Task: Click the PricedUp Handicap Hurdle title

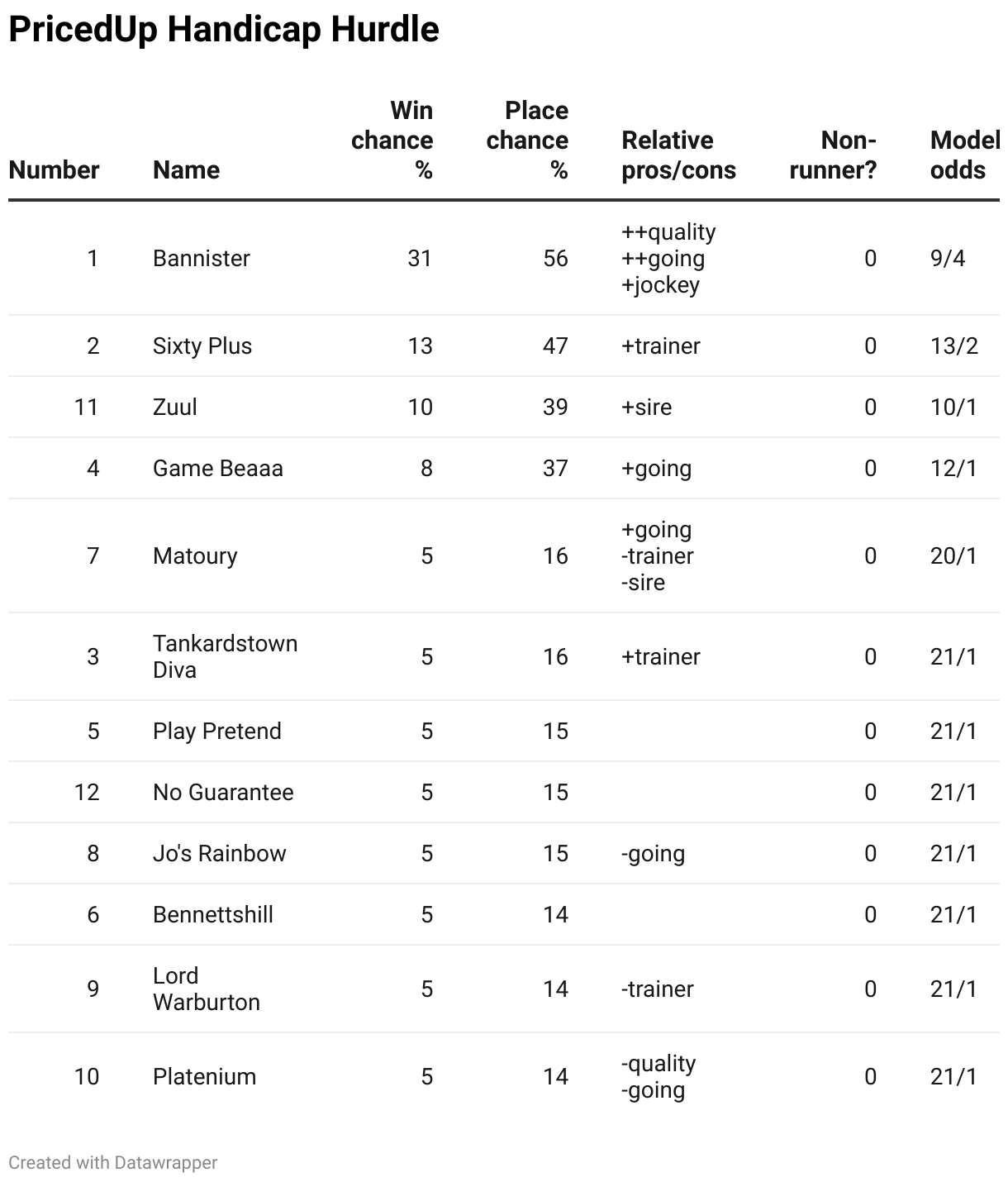Action: [x=224, y=30]
